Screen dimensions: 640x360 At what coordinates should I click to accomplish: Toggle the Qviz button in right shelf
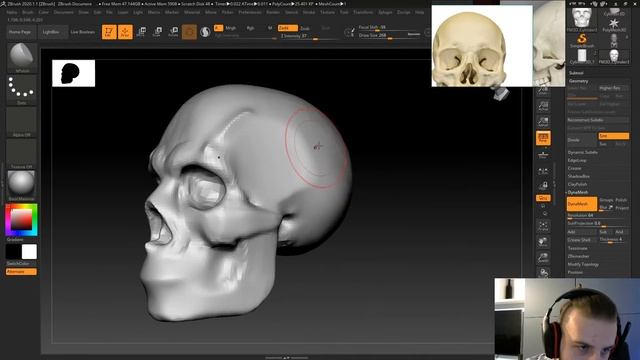coord(543,198)
